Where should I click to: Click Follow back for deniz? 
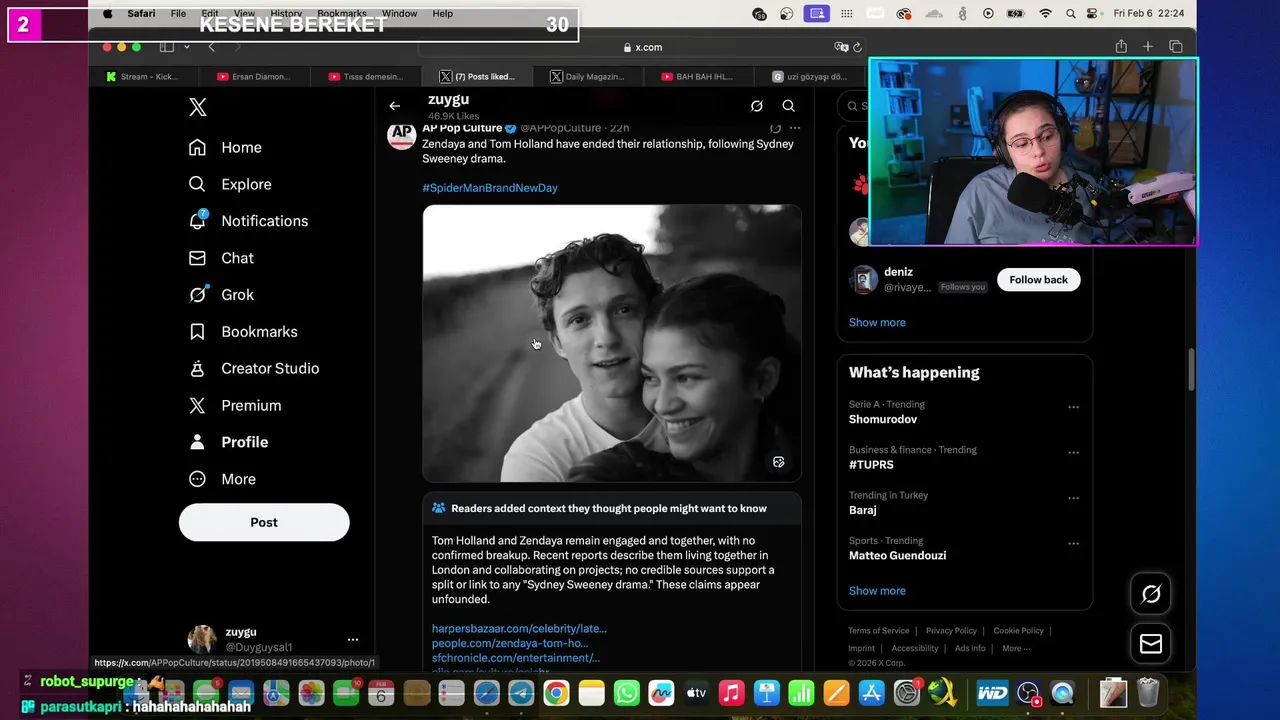[x=1038, y=280]
